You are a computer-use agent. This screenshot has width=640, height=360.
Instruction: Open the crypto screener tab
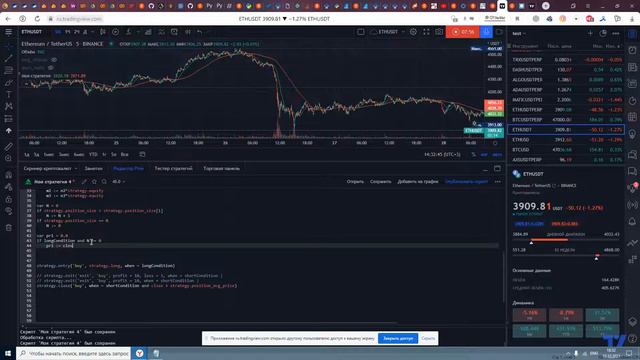pyautogui.click(x=47, y=169)
